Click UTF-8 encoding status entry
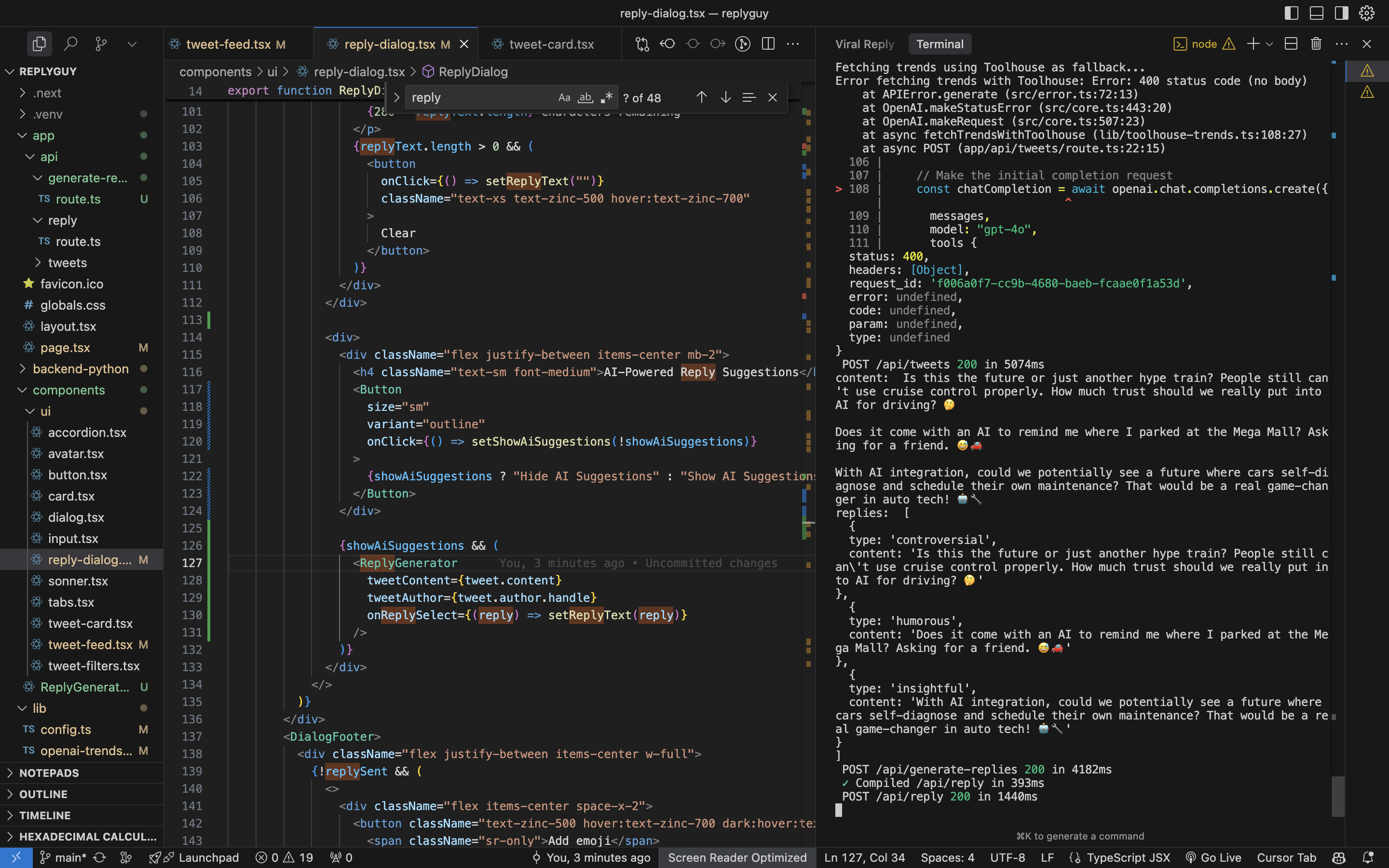Screen dimensions: 1389x868 1008,858
